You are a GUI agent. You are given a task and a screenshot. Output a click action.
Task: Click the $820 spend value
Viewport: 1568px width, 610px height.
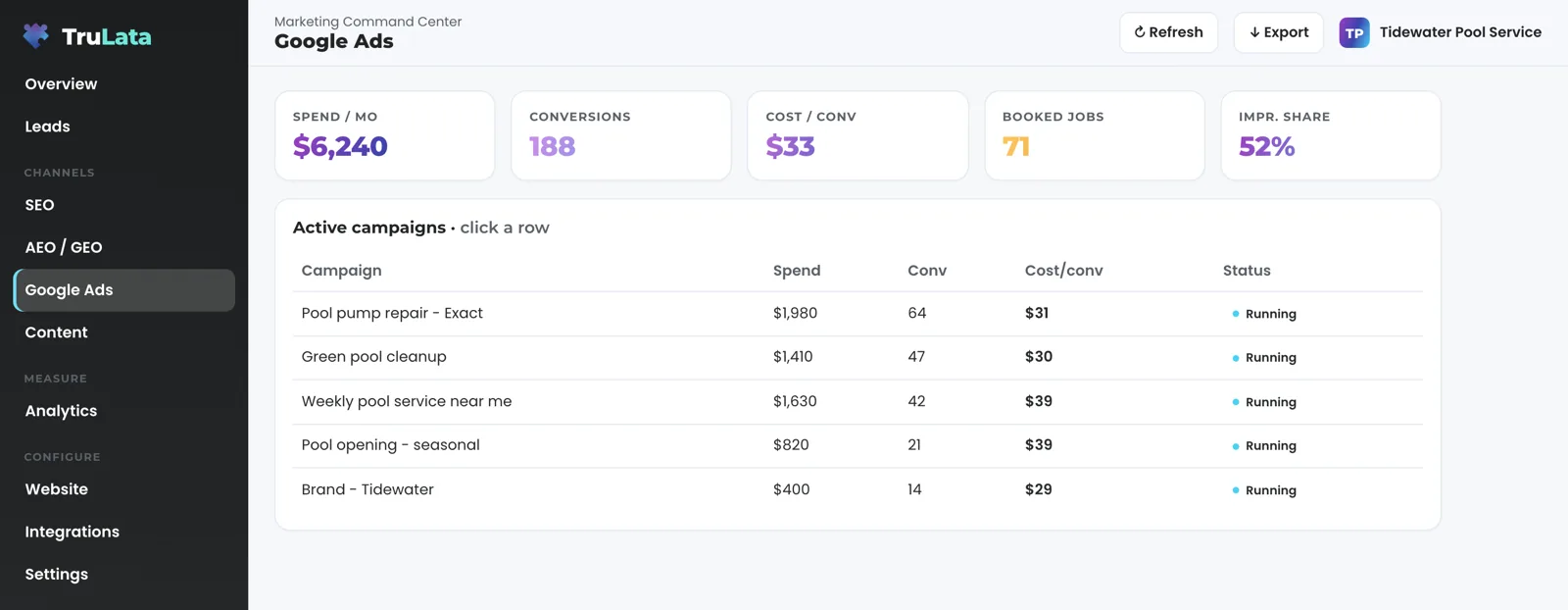pos(791,445)
